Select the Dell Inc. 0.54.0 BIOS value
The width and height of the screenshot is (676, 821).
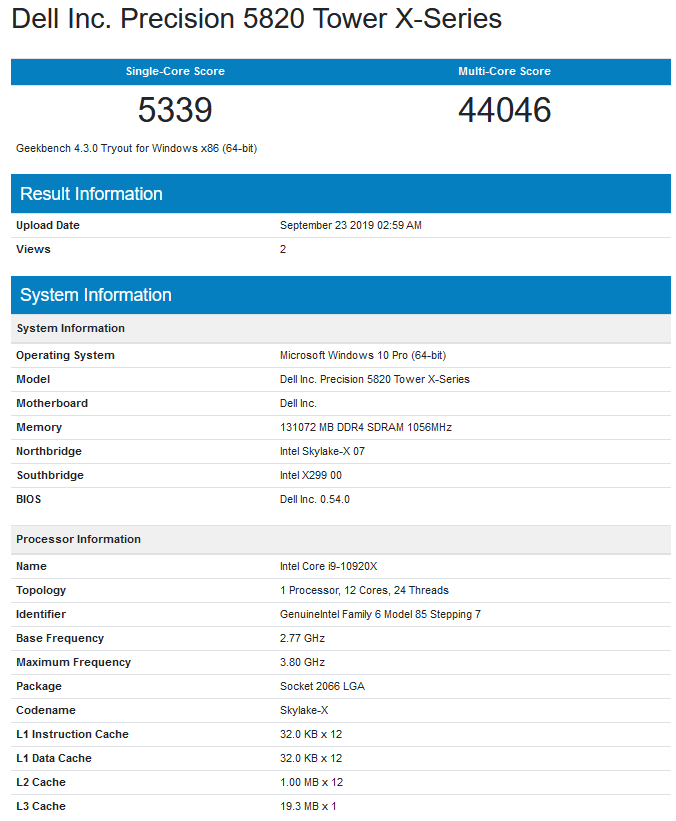[x=314, y=499]
